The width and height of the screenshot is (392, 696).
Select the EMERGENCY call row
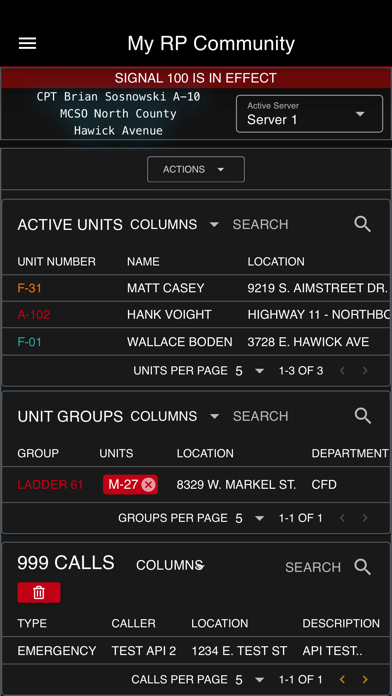tap(196, 651)
